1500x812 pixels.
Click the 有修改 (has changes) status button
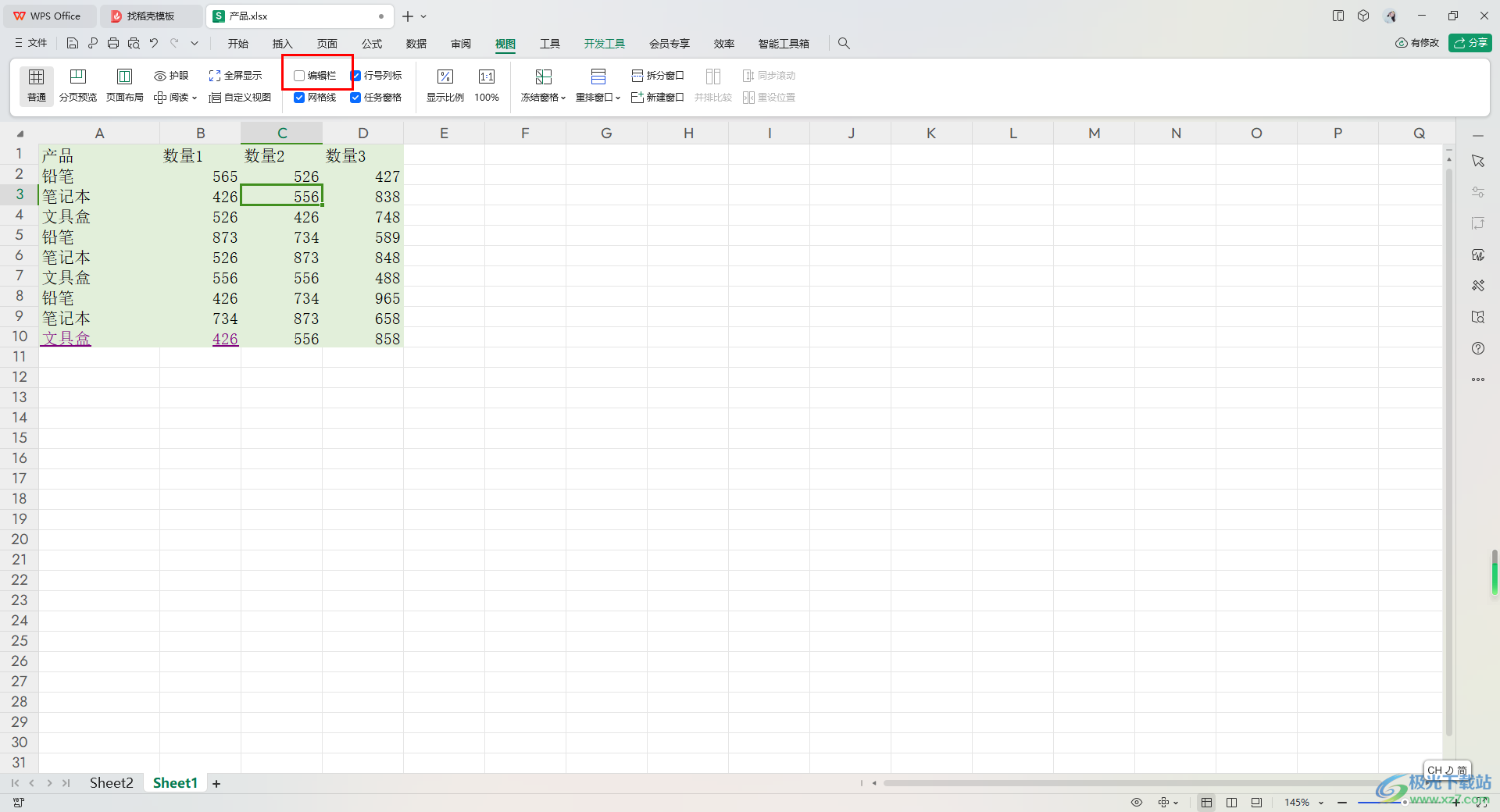pos(1417,43)
